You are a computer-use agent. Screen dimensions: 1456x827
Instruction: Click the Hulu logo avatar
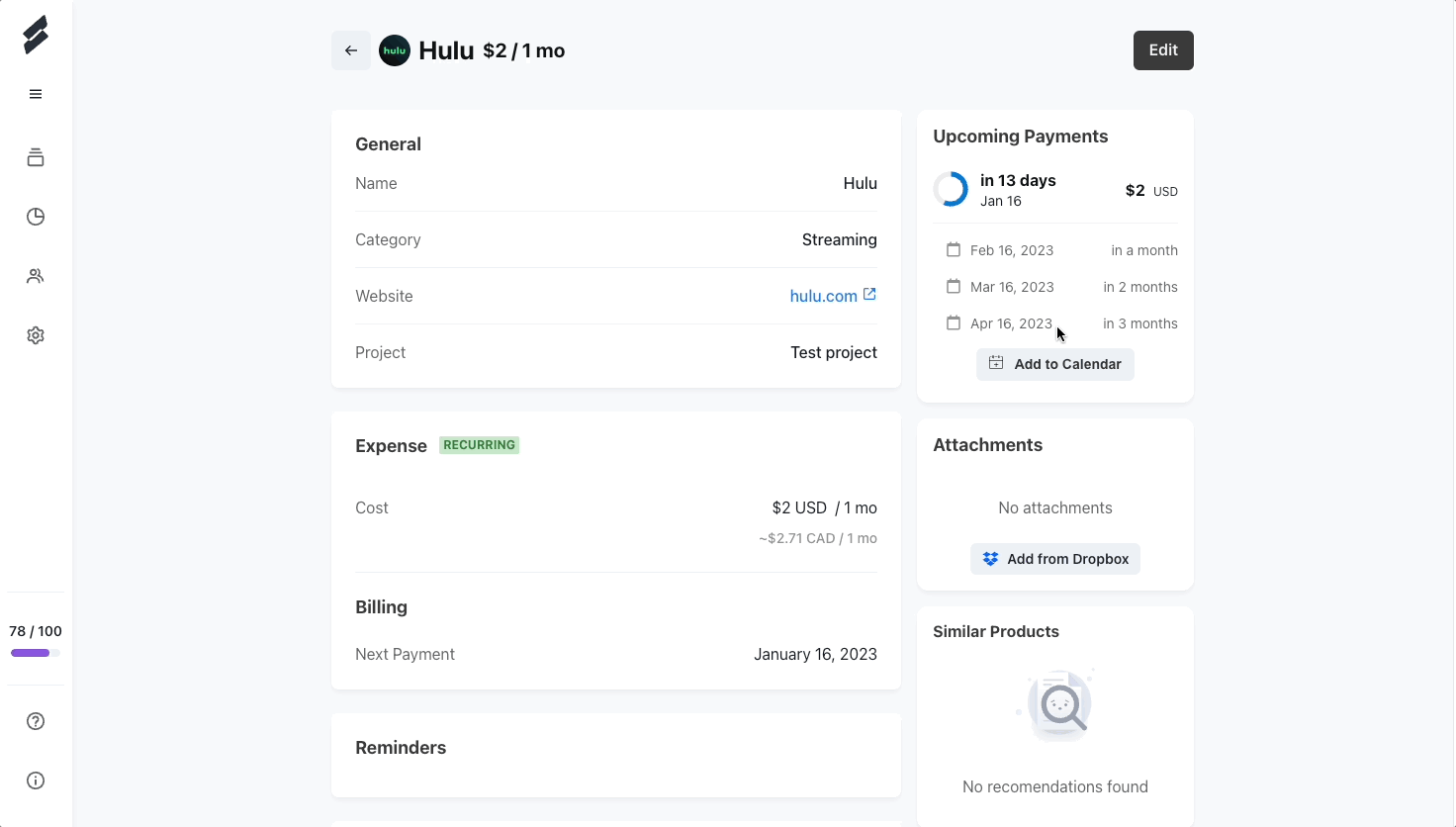click(x=395, y=50)
